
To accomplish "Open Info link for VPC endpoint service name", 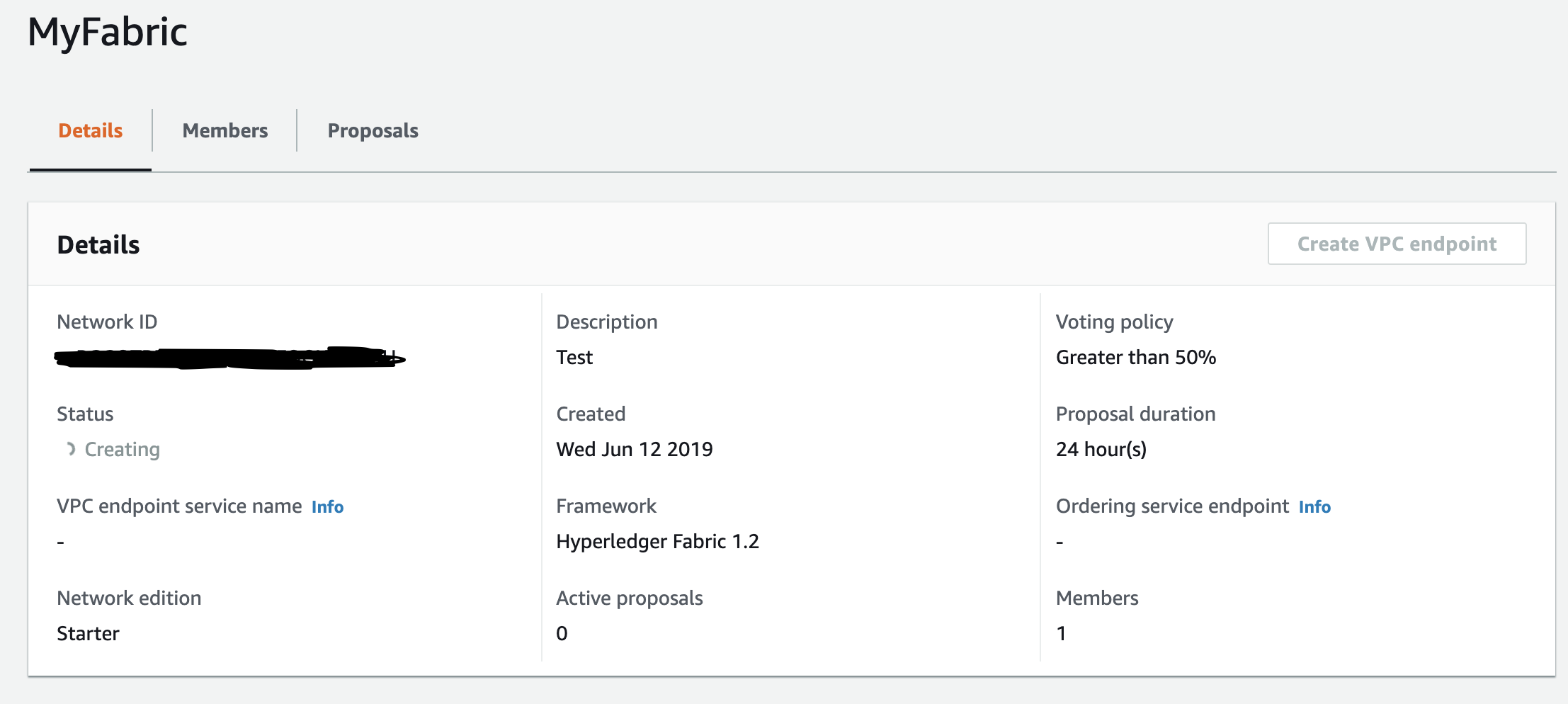I will [327, 507].
